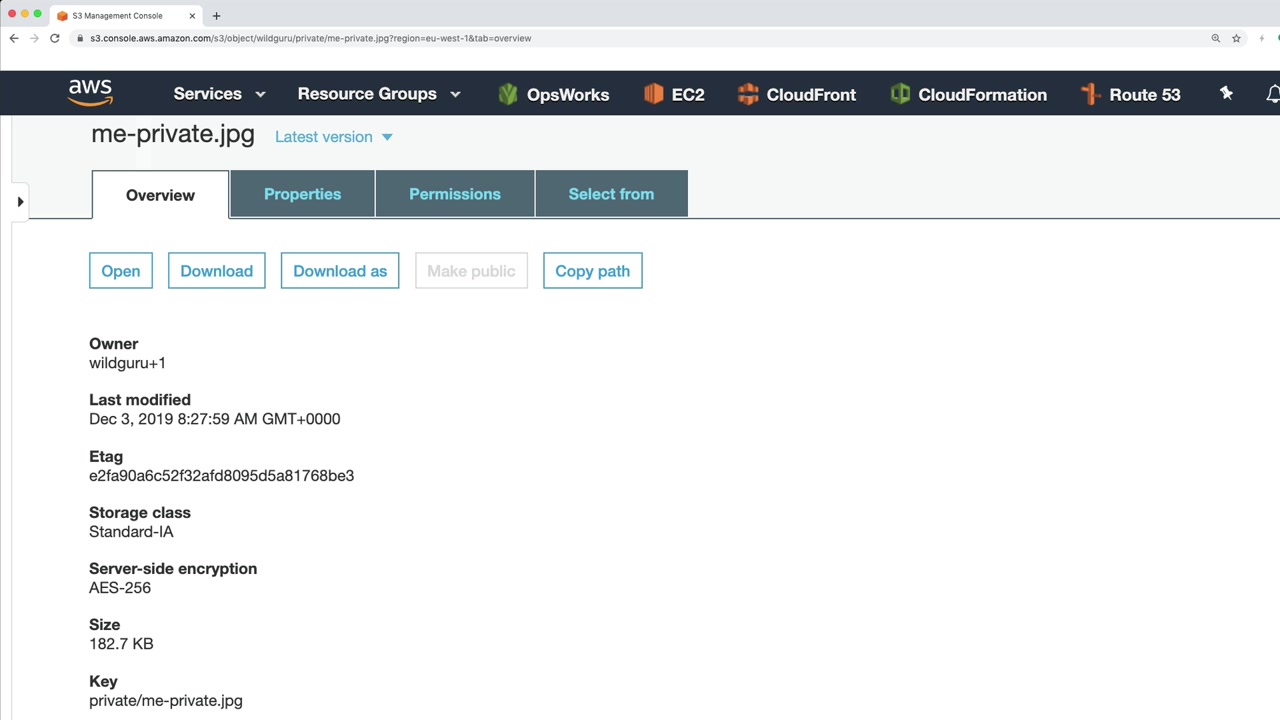Click the key value private/me-private.jpg
The height and width of the screenshot is (720, 1280).
point(166,701)
